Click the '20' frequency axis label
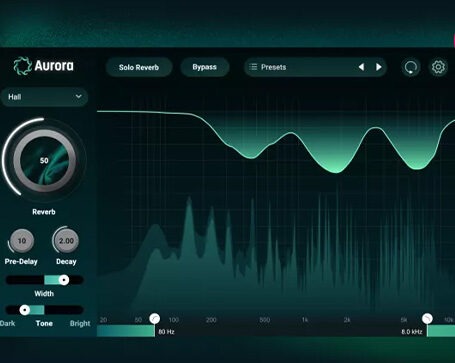Screen dimensions: 455x363 pos(104,320)
